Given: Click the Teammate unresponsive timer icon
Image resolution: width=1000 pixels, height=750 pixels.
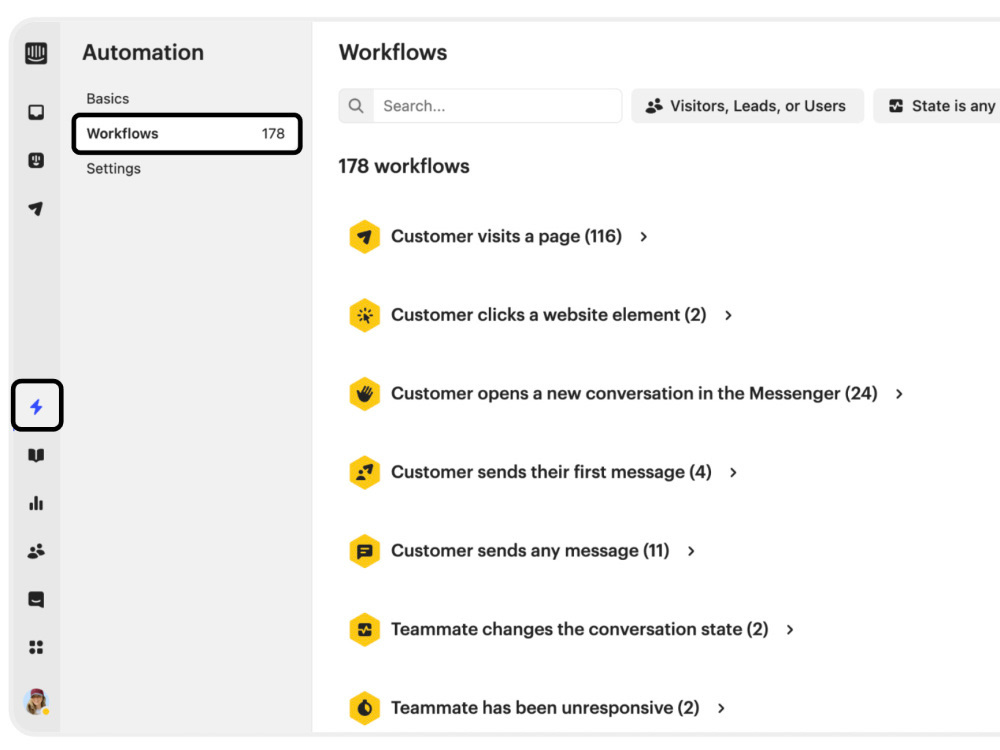Looking at the screenshot, I should pos(365,708).
